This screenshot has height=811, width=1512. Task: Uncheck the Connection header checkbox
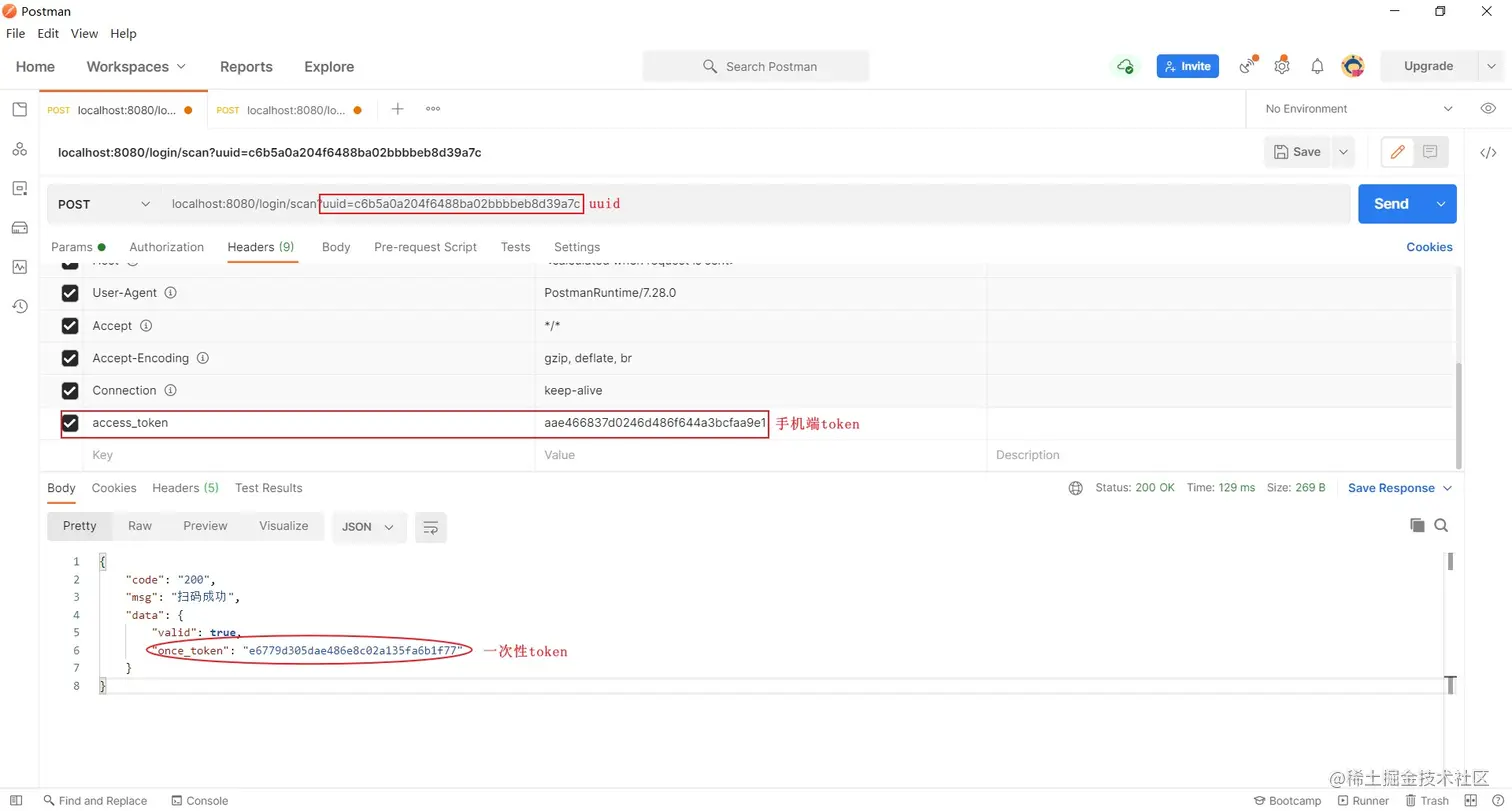coord(70,391)
